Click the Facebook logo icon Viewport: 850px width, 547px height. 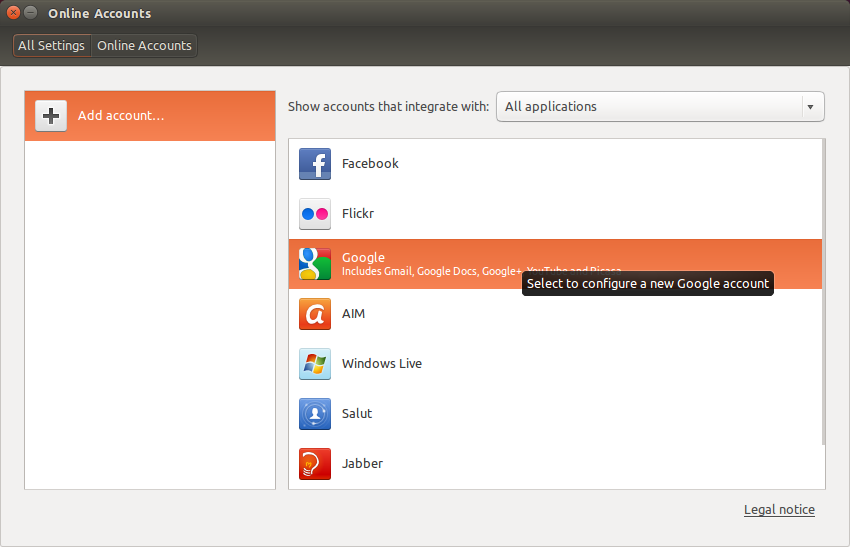tap(314, 164)
